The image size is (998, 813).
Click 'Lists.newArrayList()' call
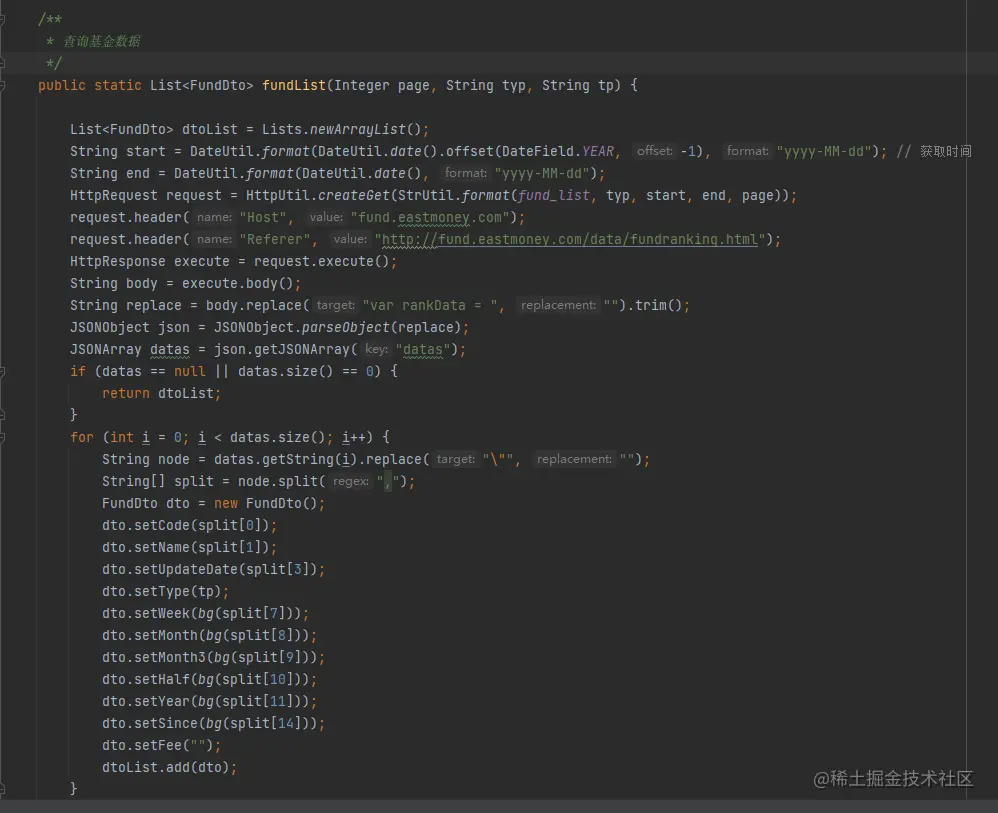click(341, 129)
